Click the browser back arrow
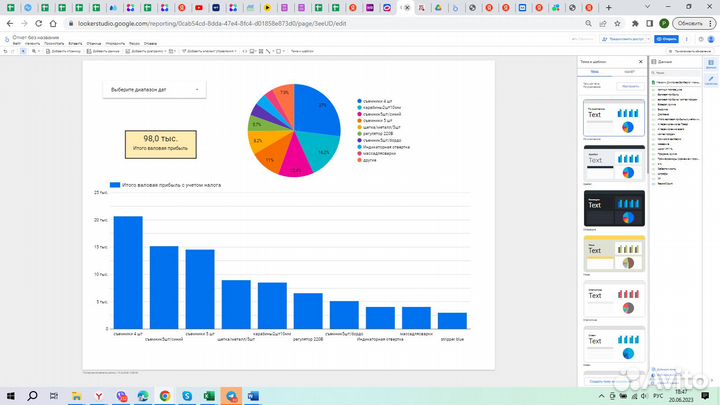Viewport: 720px width, 405px height. [9, 22]
